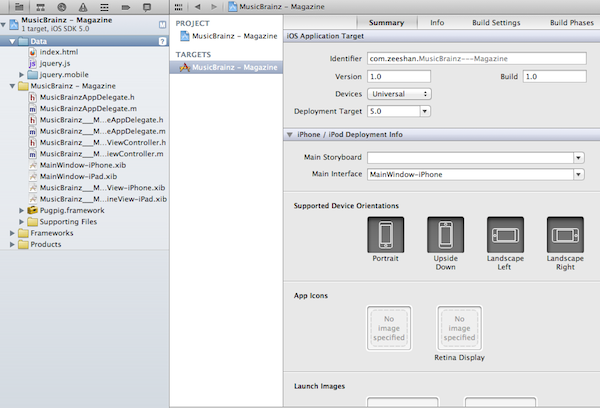This screenshot has width=600, height=408.
Task: Expand the jquery.mobile folder
Action: click(x=21, y=75)
